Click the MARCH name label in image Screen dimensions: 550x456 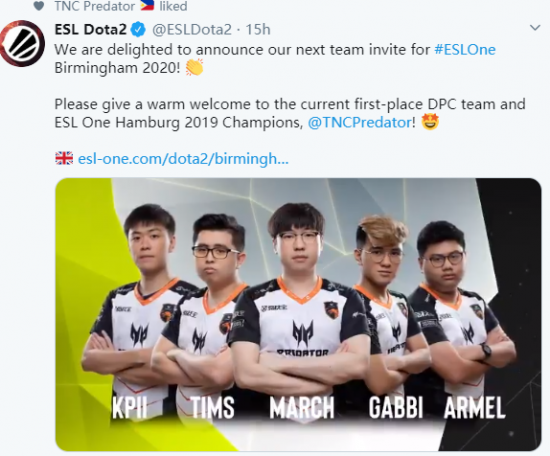pos(302,407)
